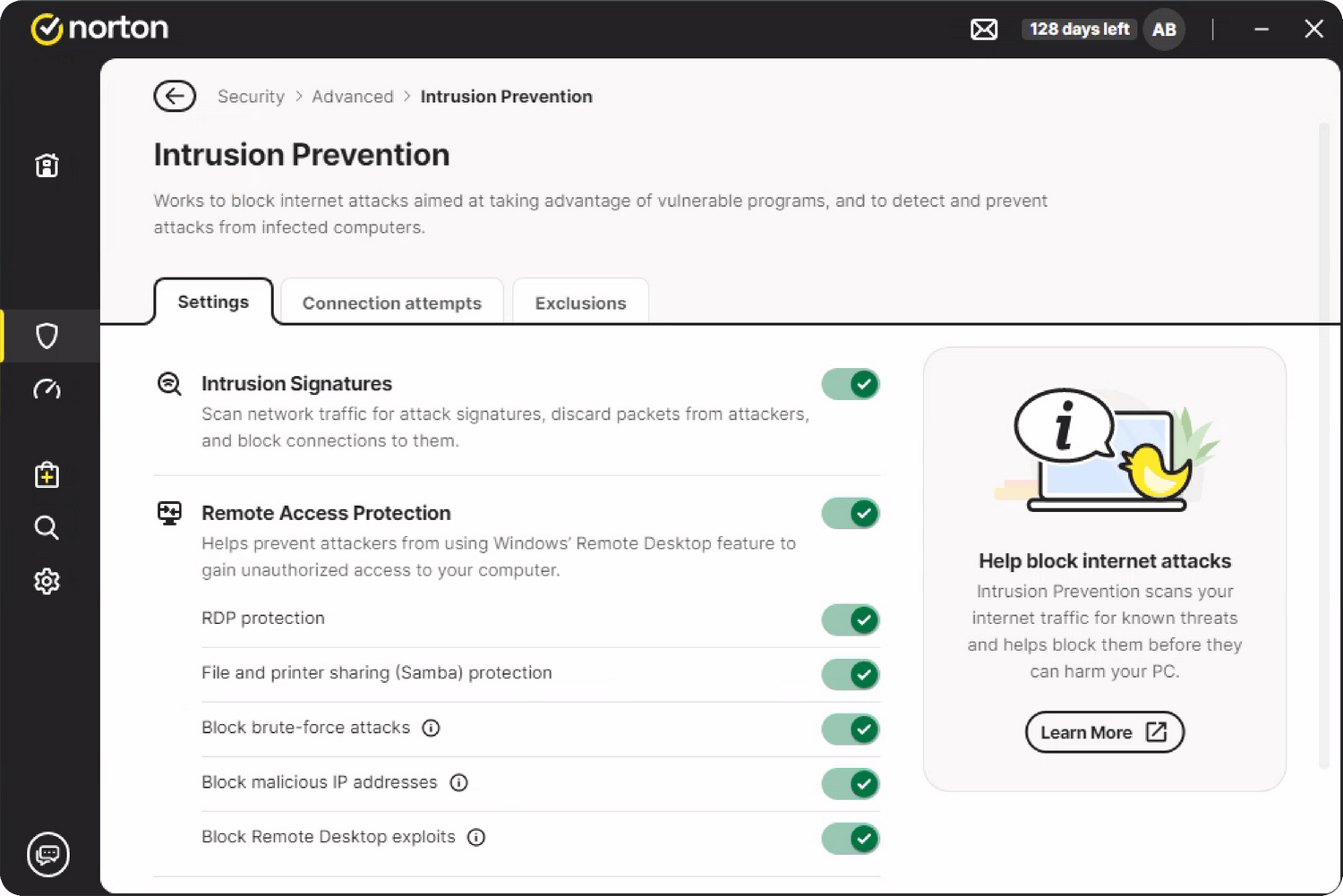This screenshot has height=896, width=1343.
Task: Switch to the Connection attempts tab
Action: pyautogui.click(x=391, y=303)
